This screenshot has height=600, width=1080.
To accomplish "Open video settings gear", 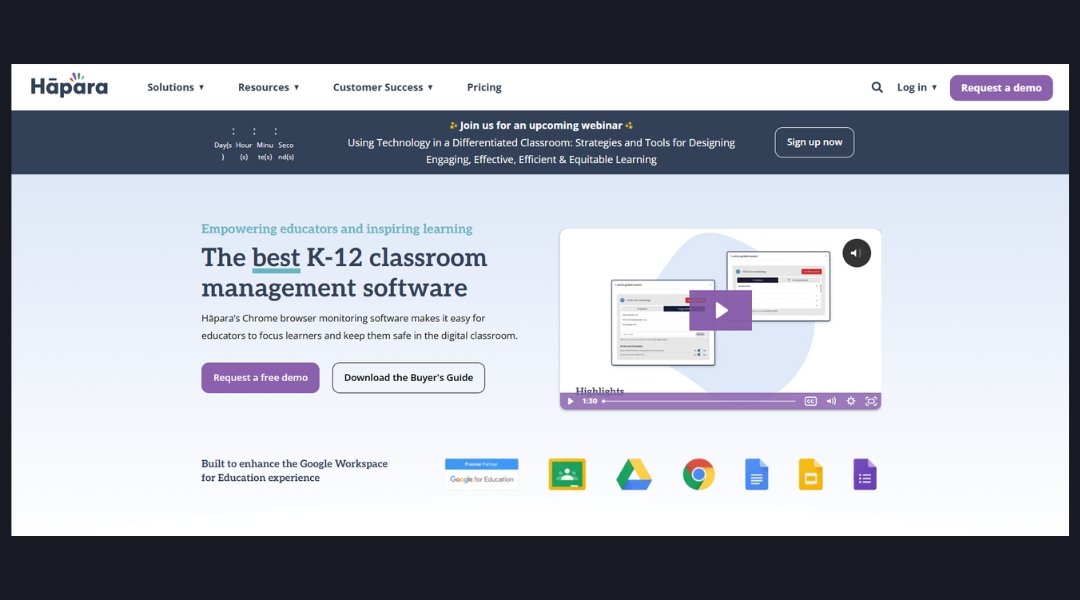I will click(851, 401).
